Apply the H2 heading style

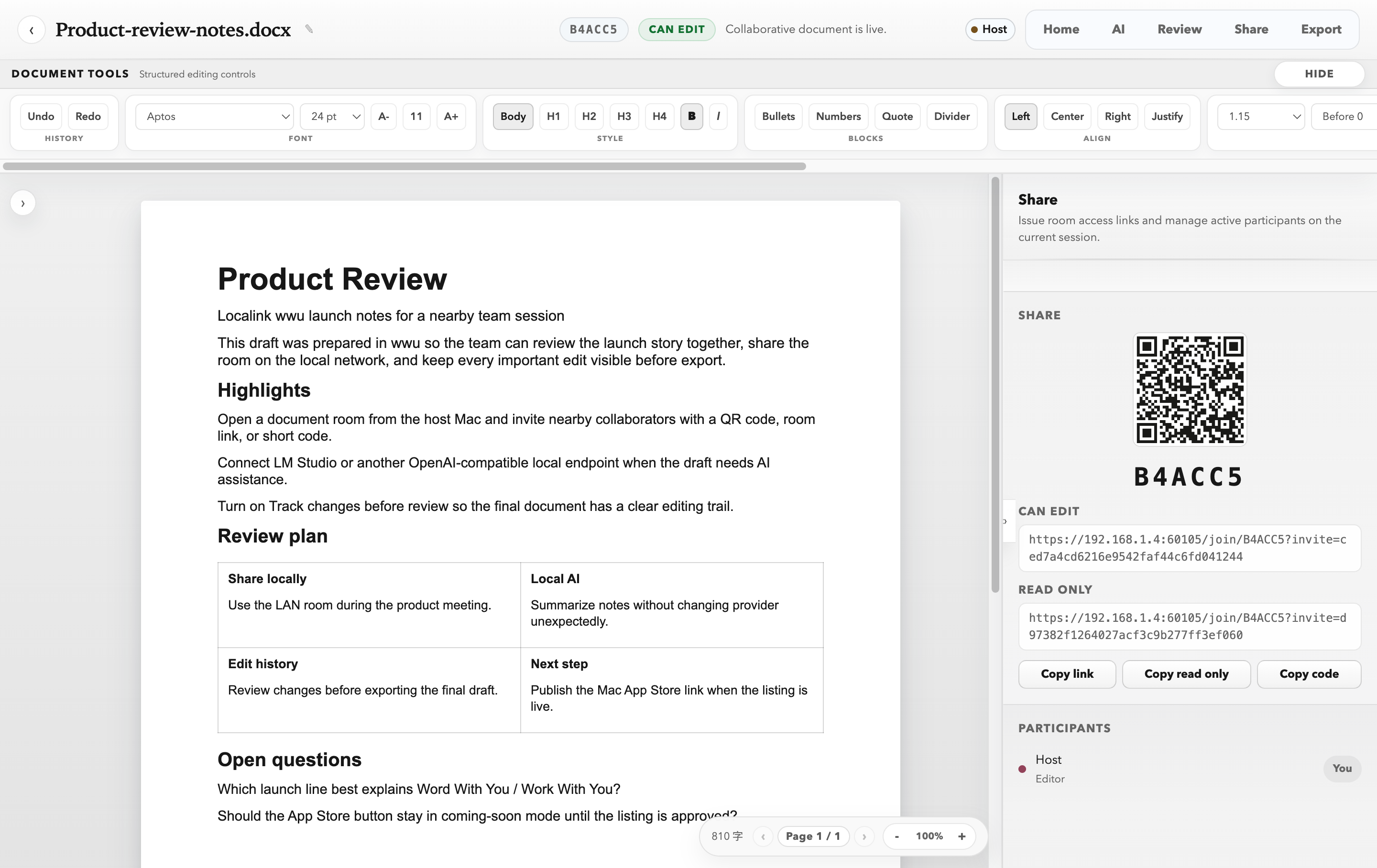(589, 116)
